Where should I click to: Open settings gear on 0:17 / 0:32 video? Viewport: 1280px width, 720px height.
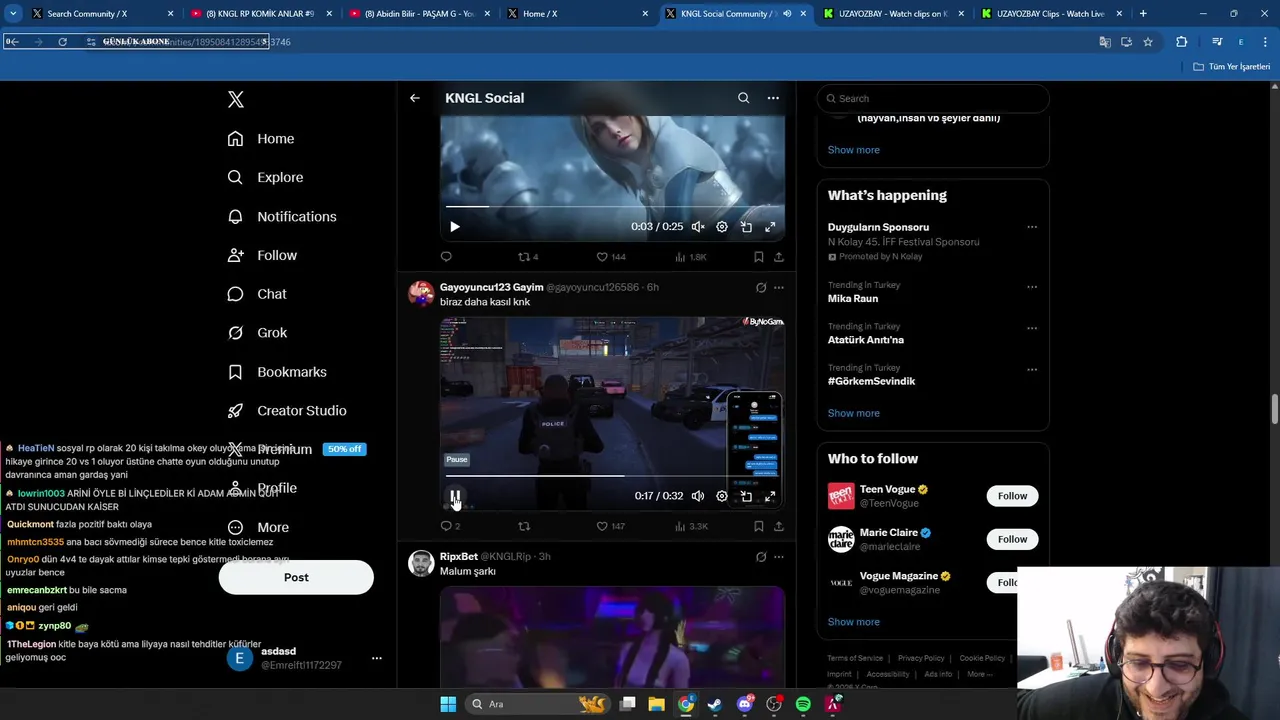(x=722, y=496)
